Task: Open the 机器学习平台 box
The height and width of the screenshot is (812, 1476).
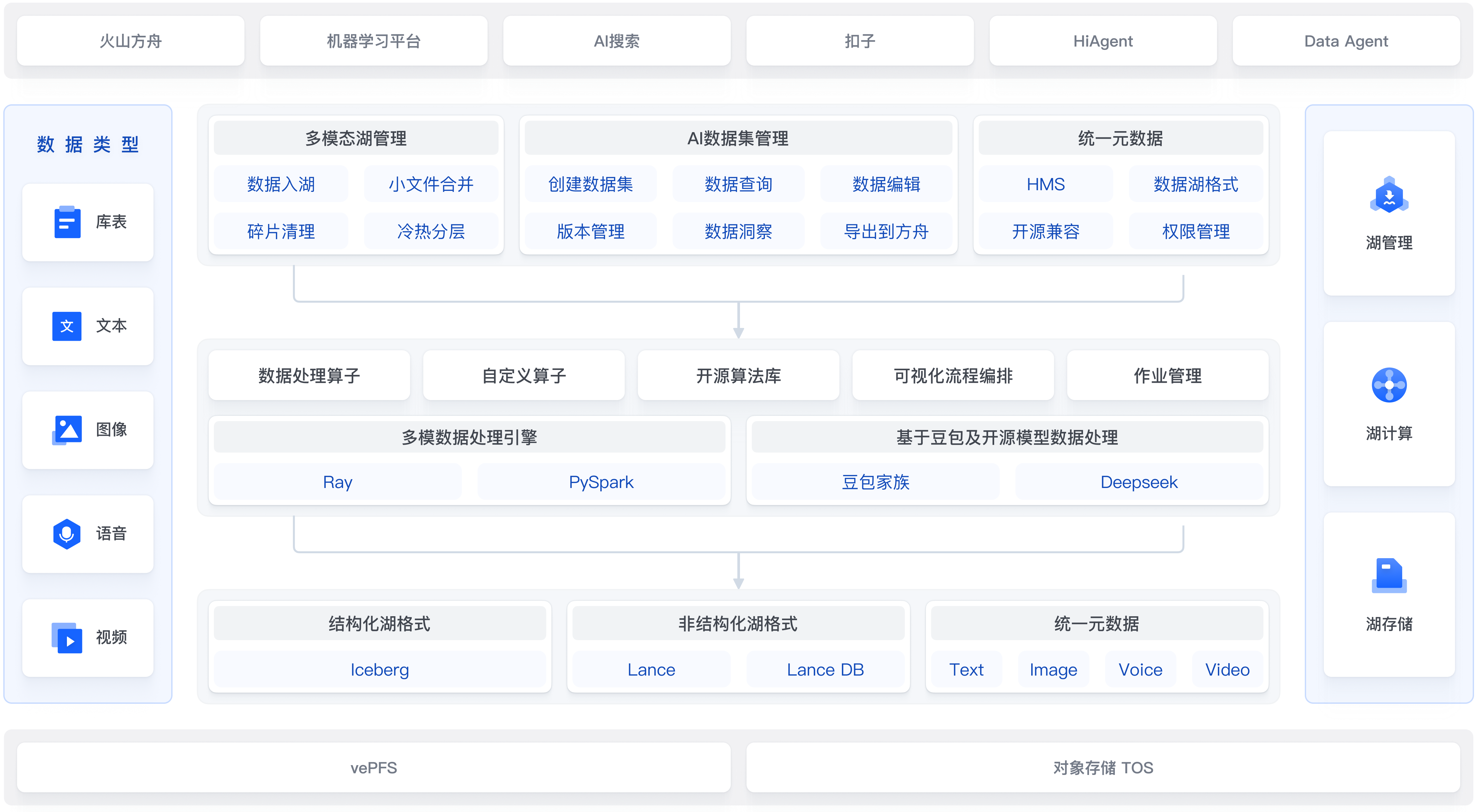Action: [374, 41]
